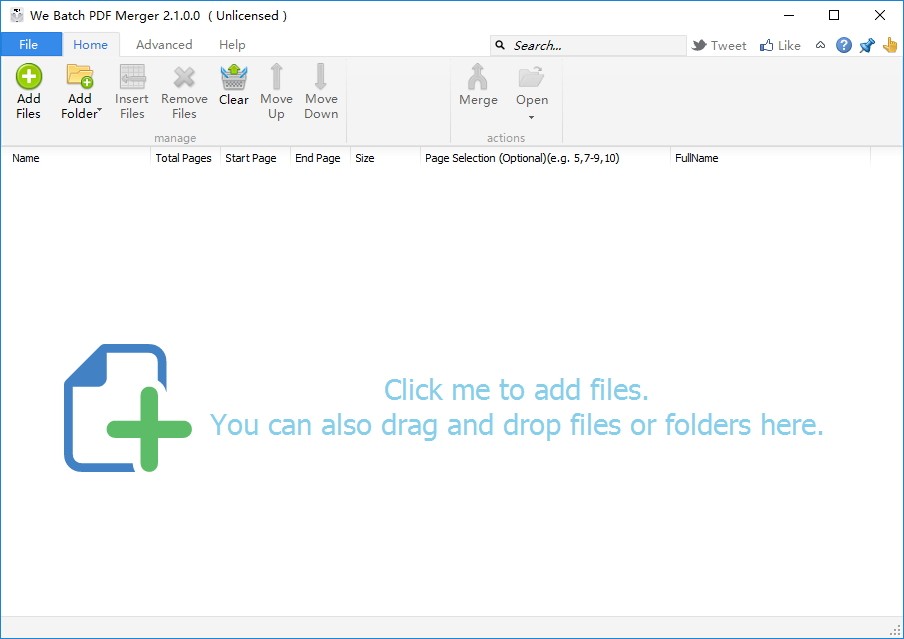Click the Tweet link
This screenshot has width=904, height=639.
coord(719,45)
